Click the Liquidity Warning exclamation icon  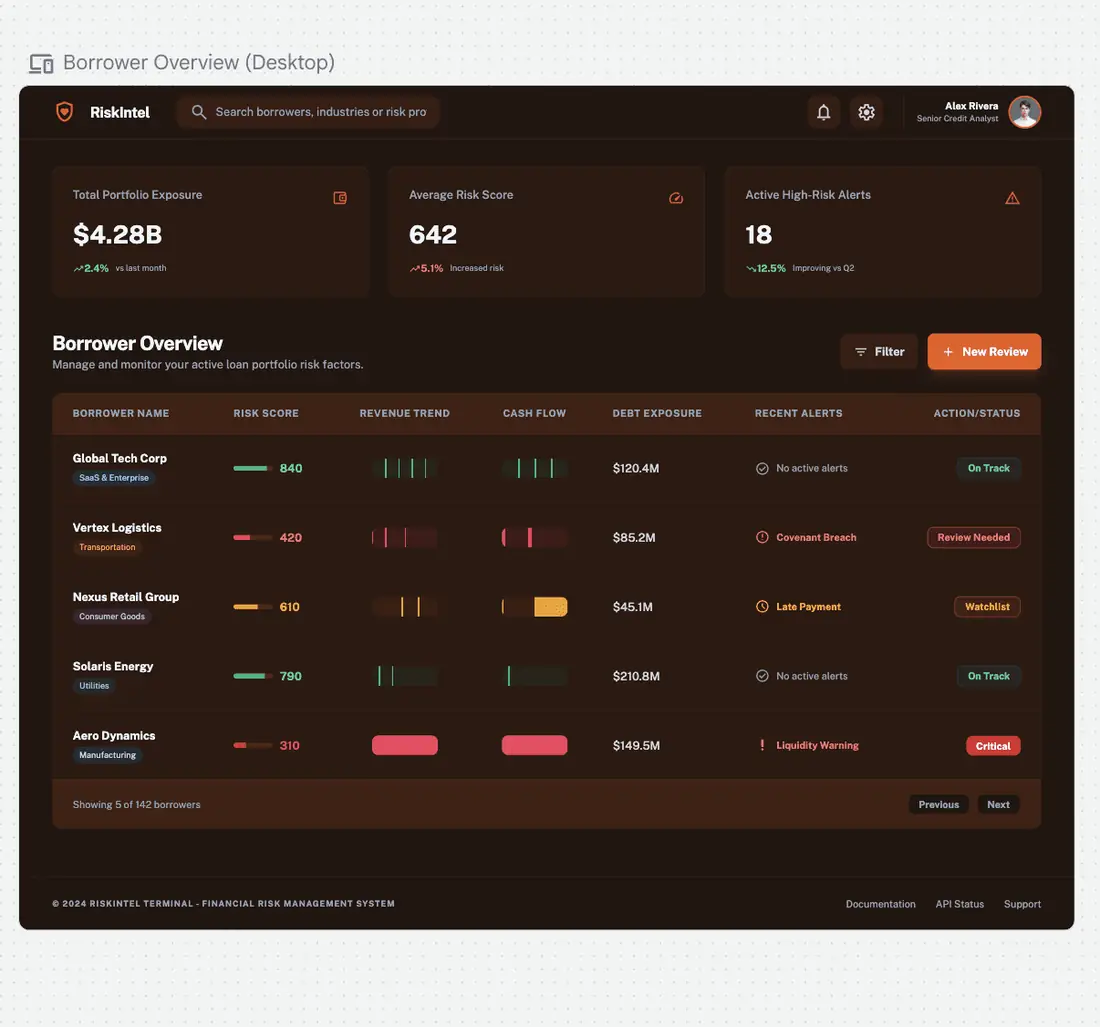coord(762,745)
